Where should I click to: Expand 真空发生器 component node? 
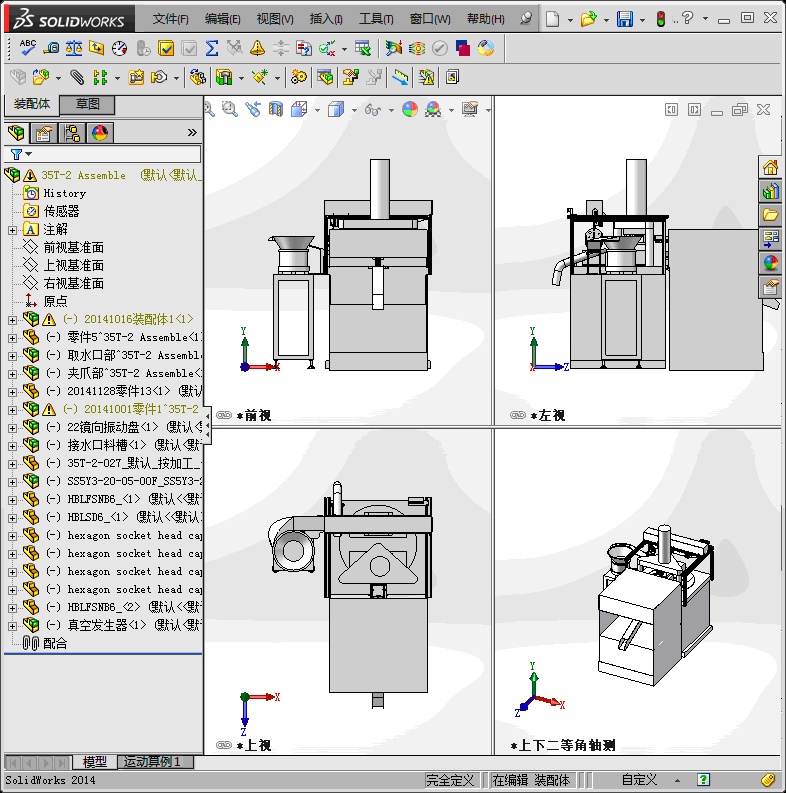click(x=13, y=626)
